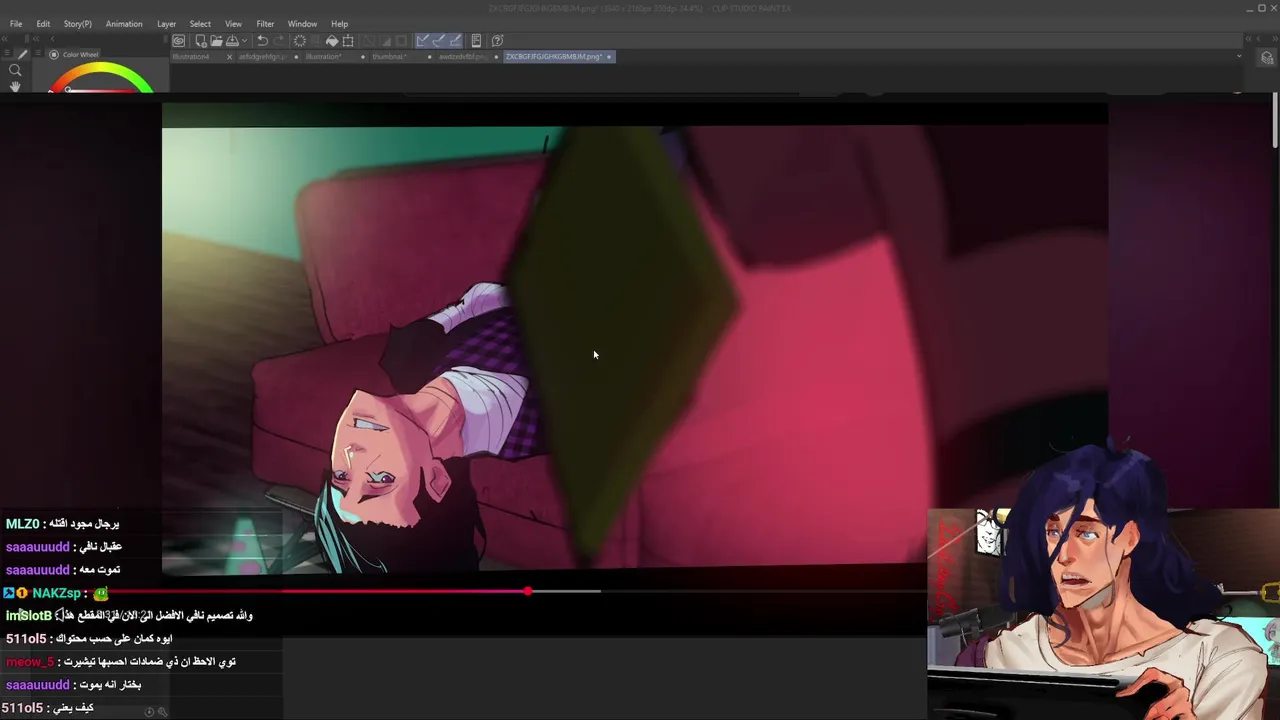Open the Material palette box icon
1280x720 pixels.
1267,58
